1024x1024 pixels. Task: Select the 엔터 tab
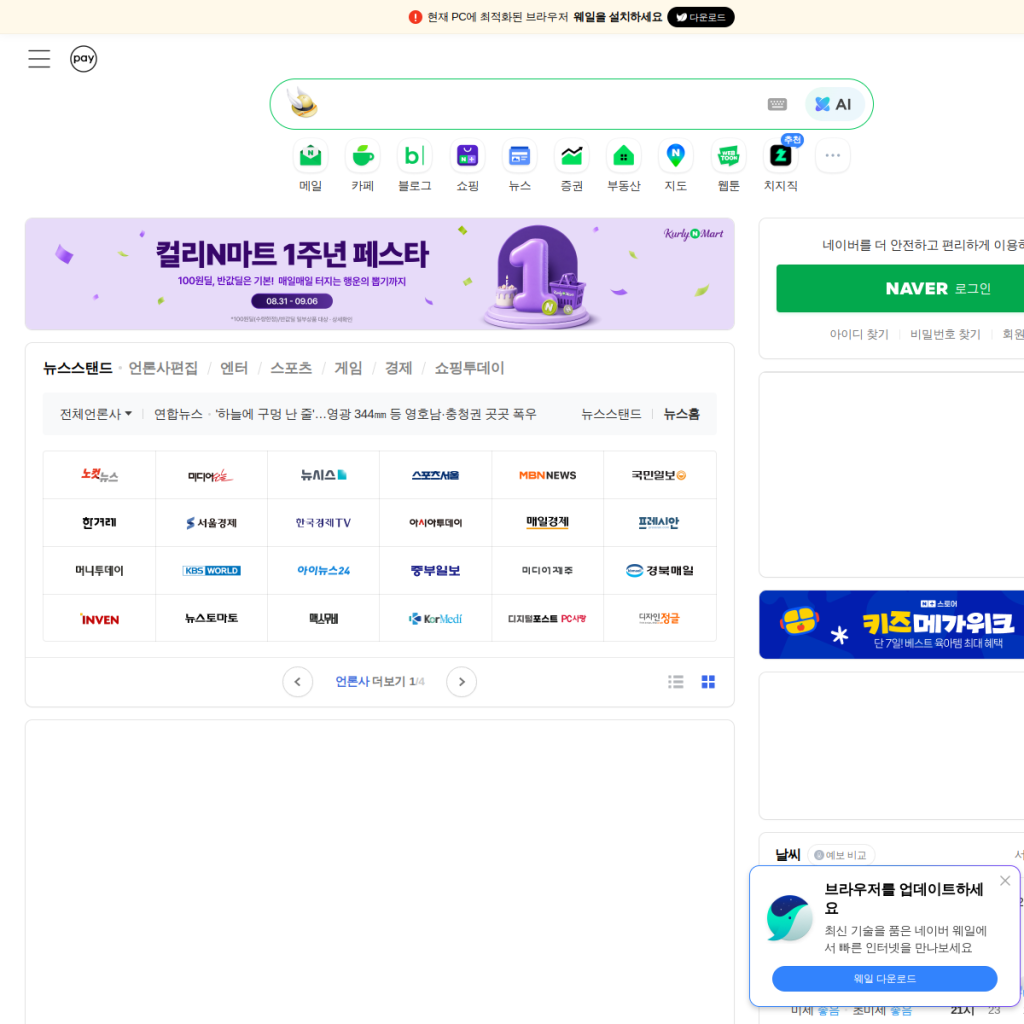234,368
